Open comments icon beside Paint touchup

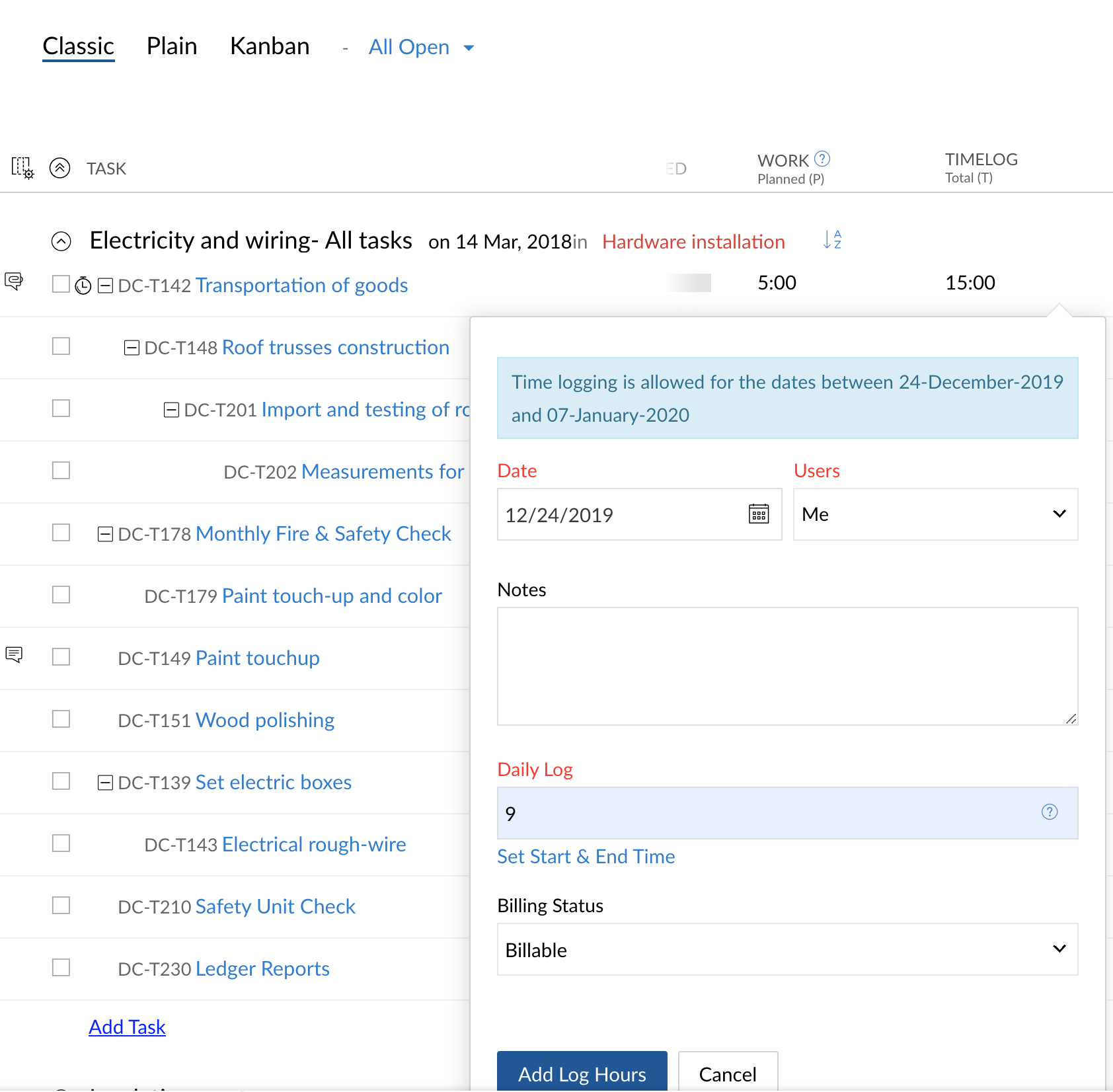click(14, 654)
